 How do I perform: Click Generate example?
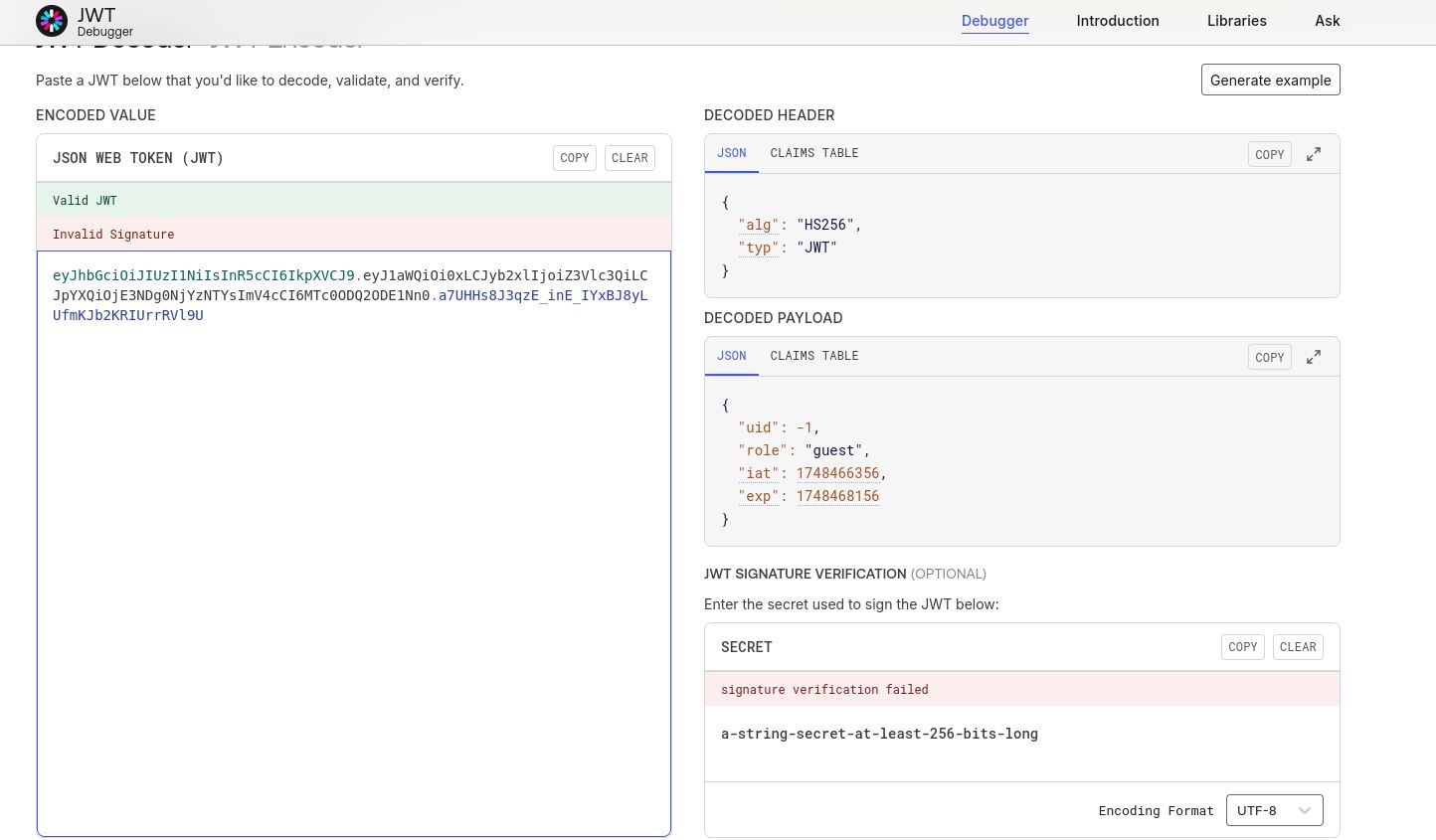tap(1270, 80)
